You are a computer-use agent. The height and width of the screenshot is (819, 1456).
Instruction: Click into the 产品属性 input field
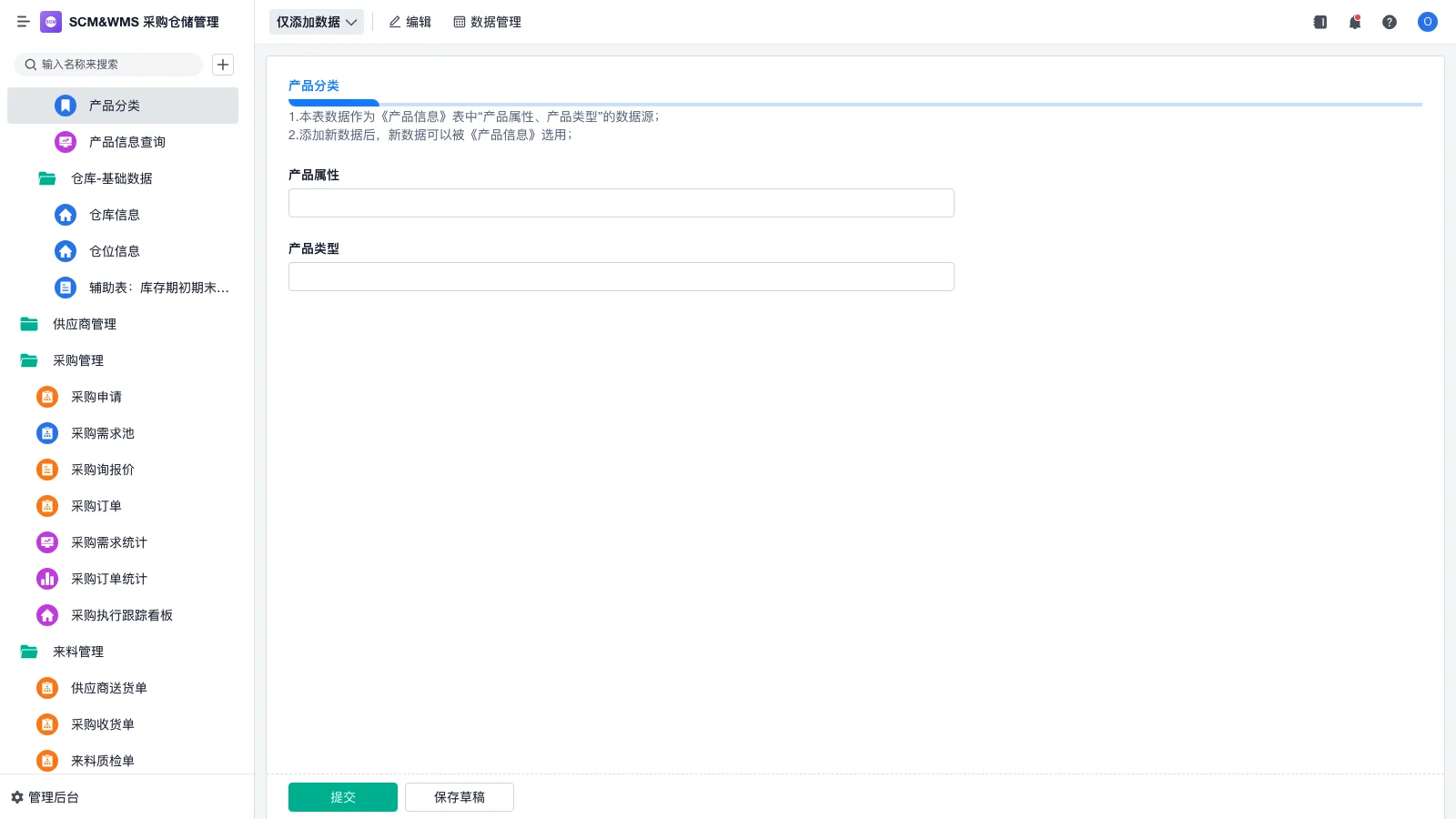point(622,203)
